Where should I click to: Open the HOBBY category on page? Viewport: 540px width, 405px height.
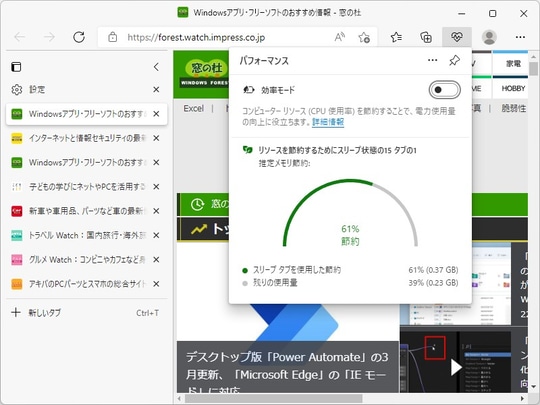tap(513, 89)
